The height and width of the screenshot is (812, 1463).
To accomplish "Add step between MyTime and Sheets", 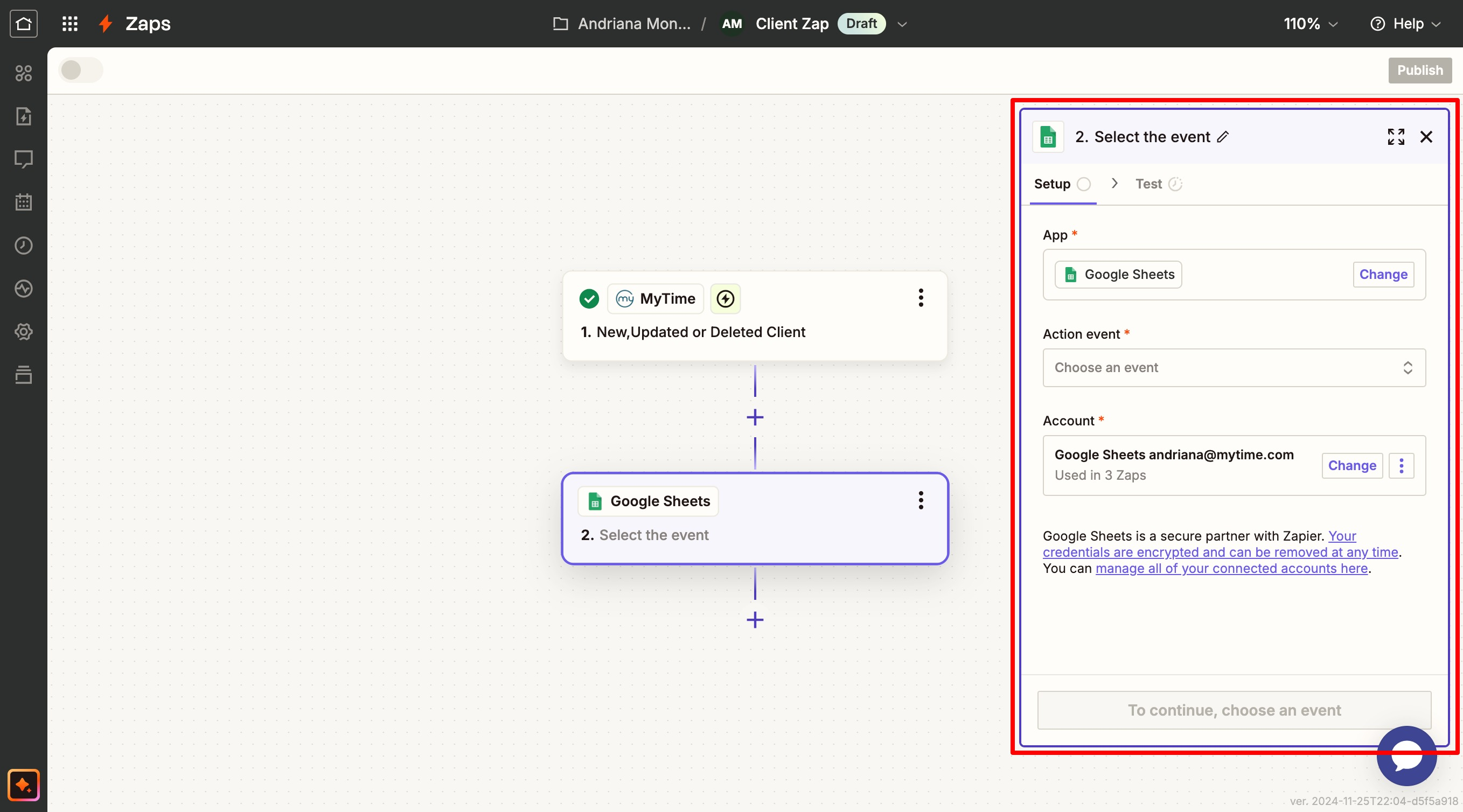I will 755,417.
